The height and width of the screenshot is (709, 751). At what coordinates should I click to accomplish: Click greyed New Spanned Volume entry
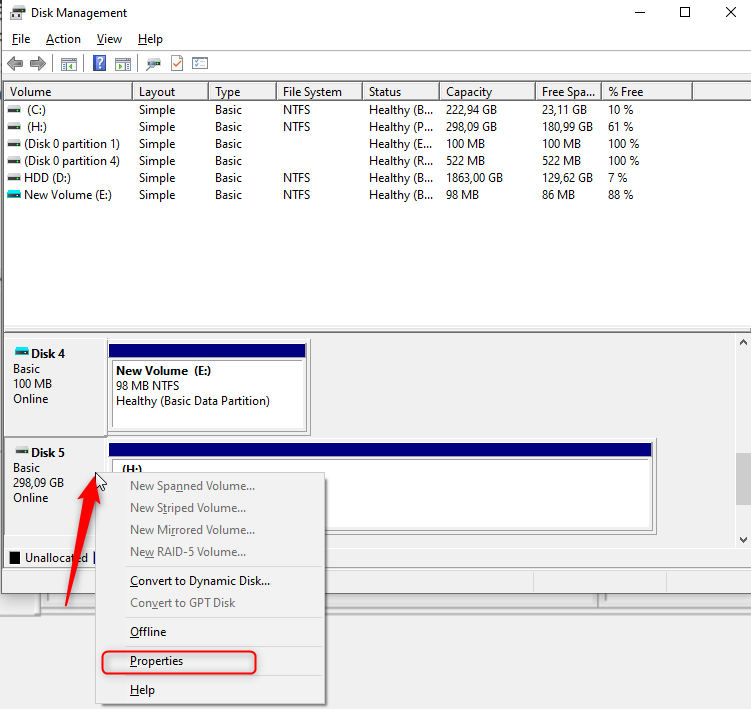(x=210, y=486)
